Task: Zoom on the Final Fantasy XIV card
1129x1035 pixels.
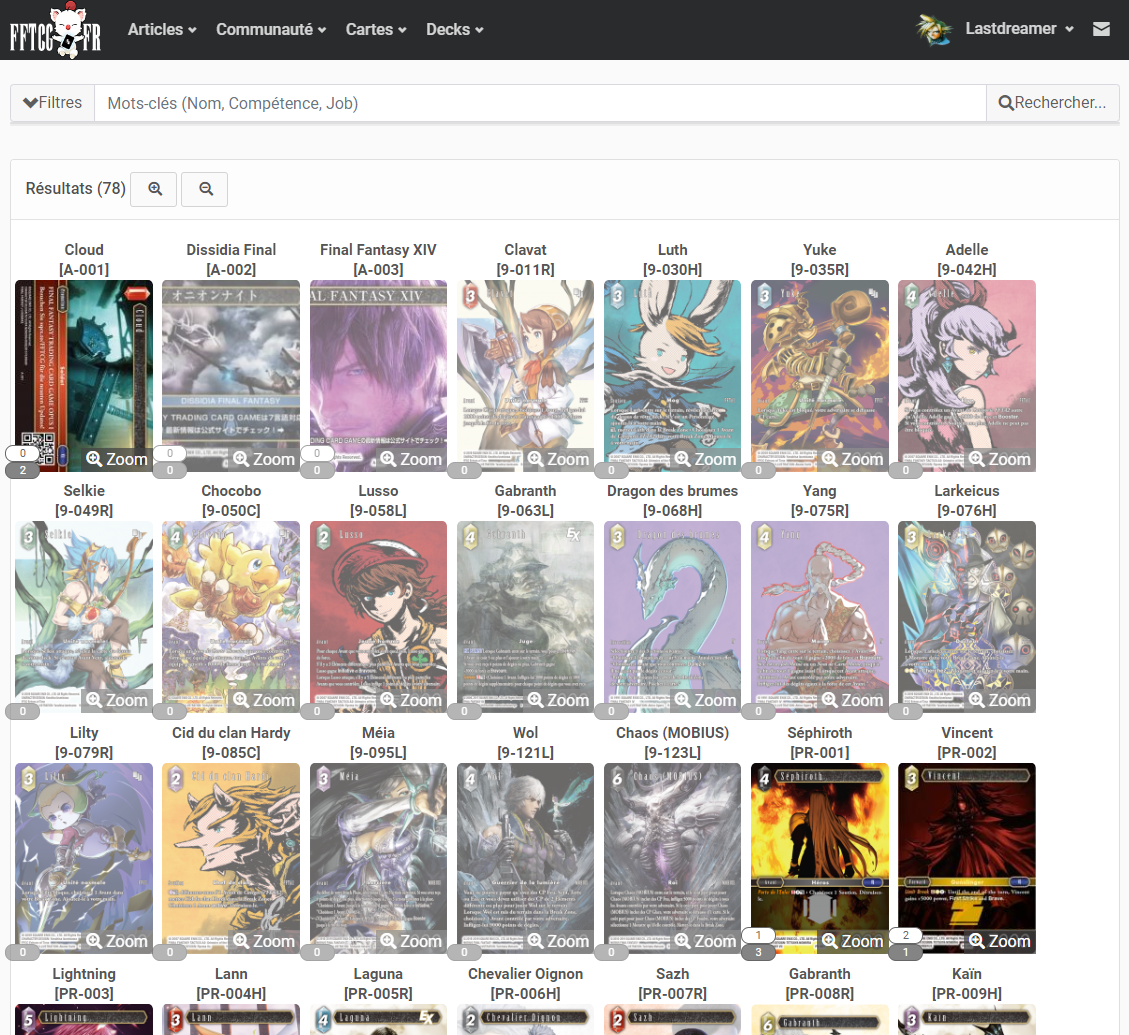Action: [411, 459]
